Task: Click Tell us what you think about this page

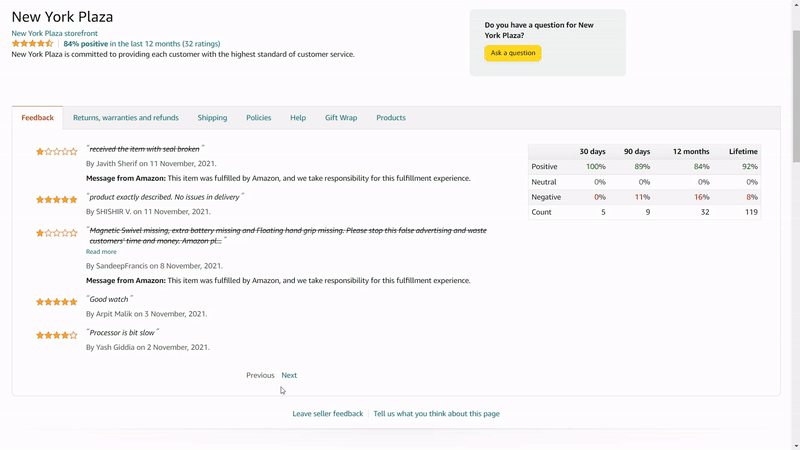Action: [436, 414]
